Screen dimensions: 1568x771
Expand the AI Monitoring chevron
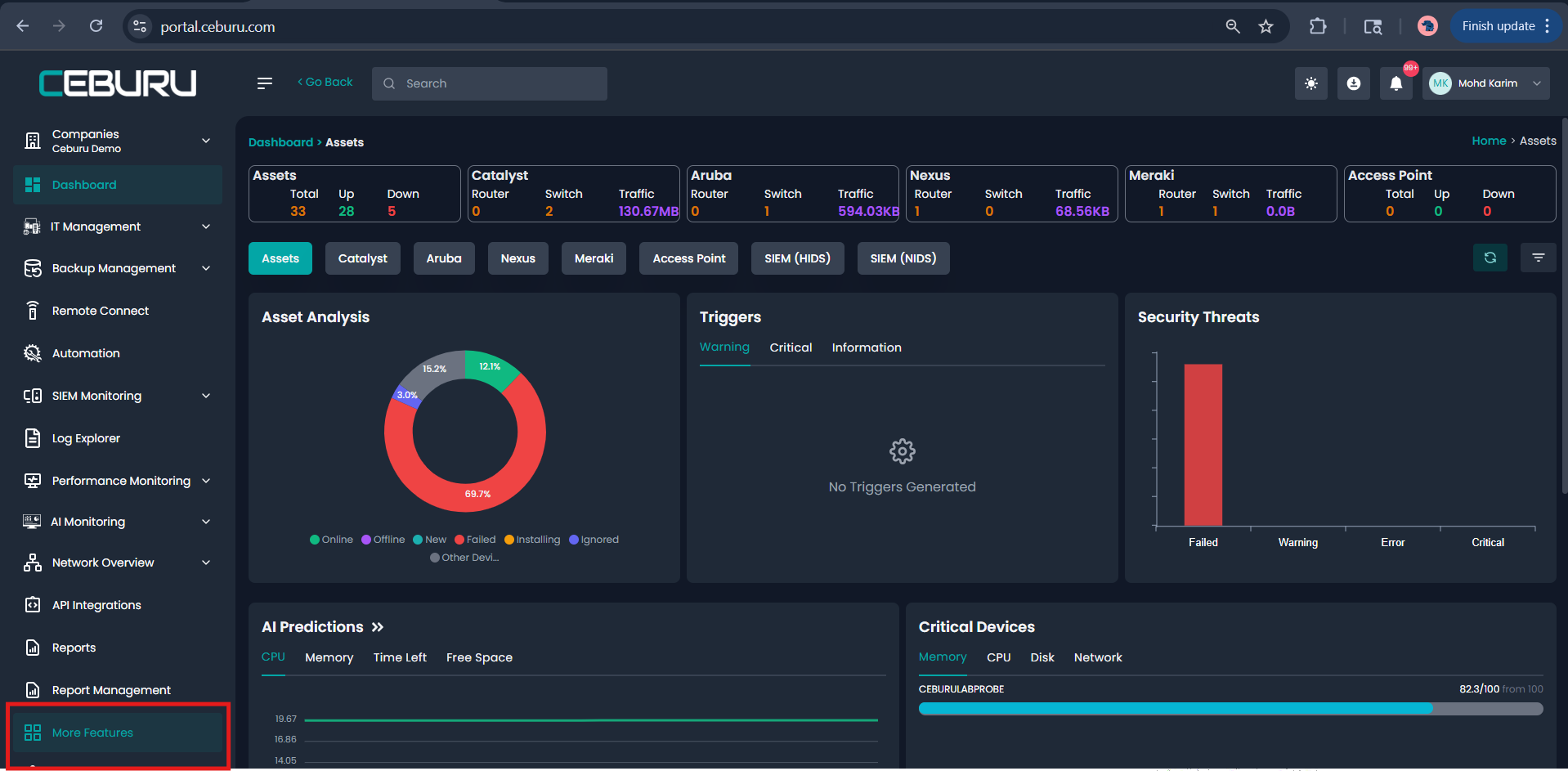[206, 522]
